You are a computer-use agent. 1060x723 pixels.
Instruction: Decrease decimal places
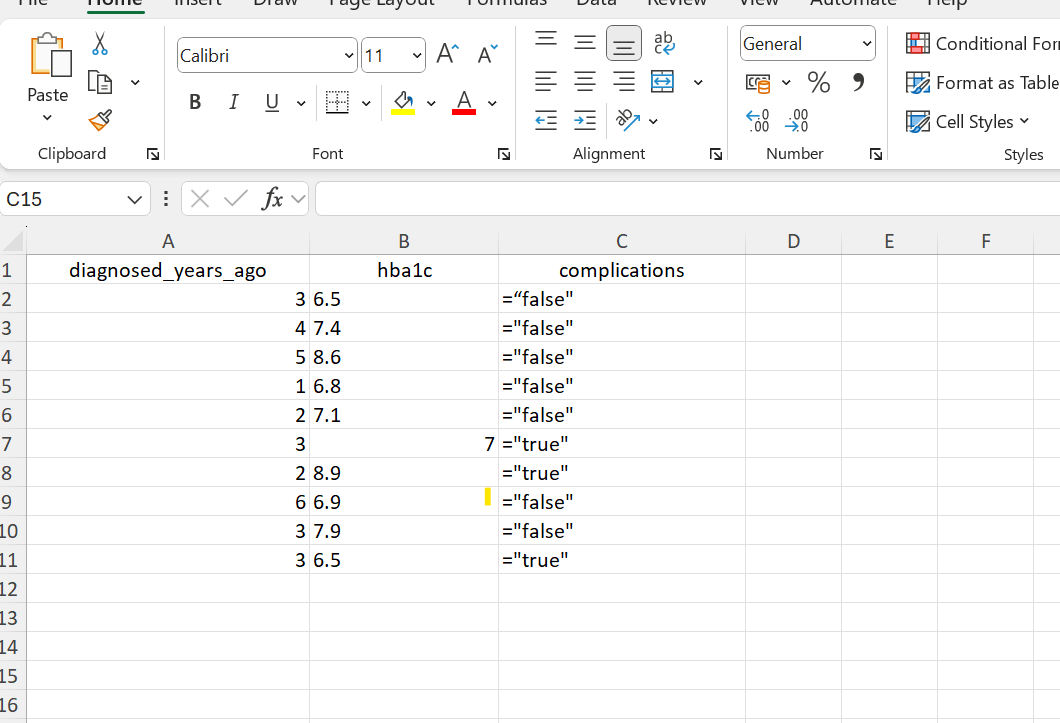click(797, 121)
